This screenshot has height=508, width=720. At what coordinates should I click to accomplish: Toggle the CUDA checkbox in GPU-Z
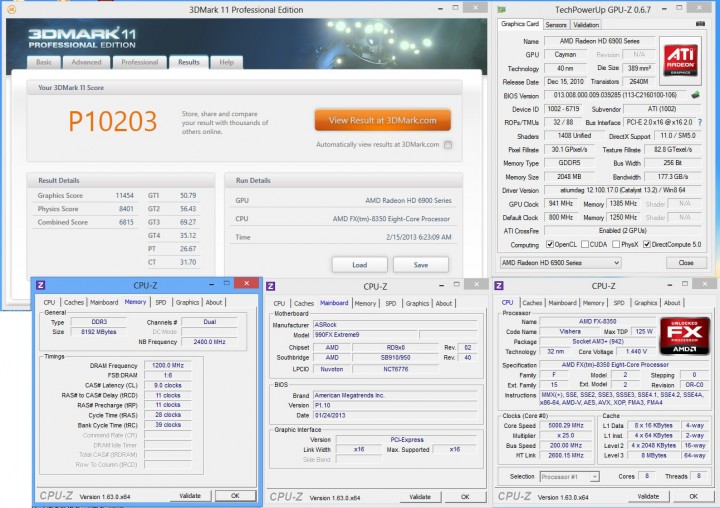[585, 244]
